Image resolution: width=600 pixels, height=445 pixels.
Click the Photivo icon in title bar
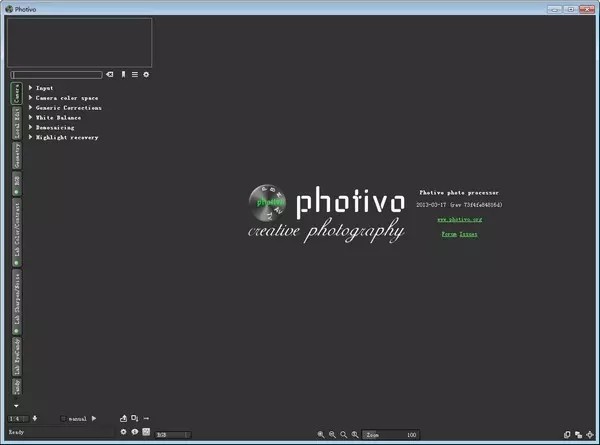pos(9,9)
